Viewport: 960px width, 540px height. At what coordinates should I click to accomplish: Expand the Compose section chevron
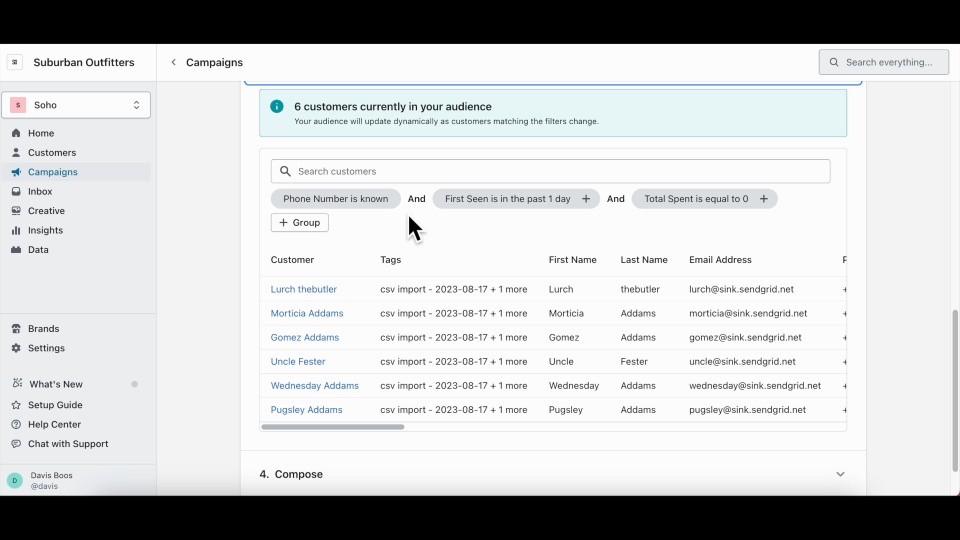[840, 474]
